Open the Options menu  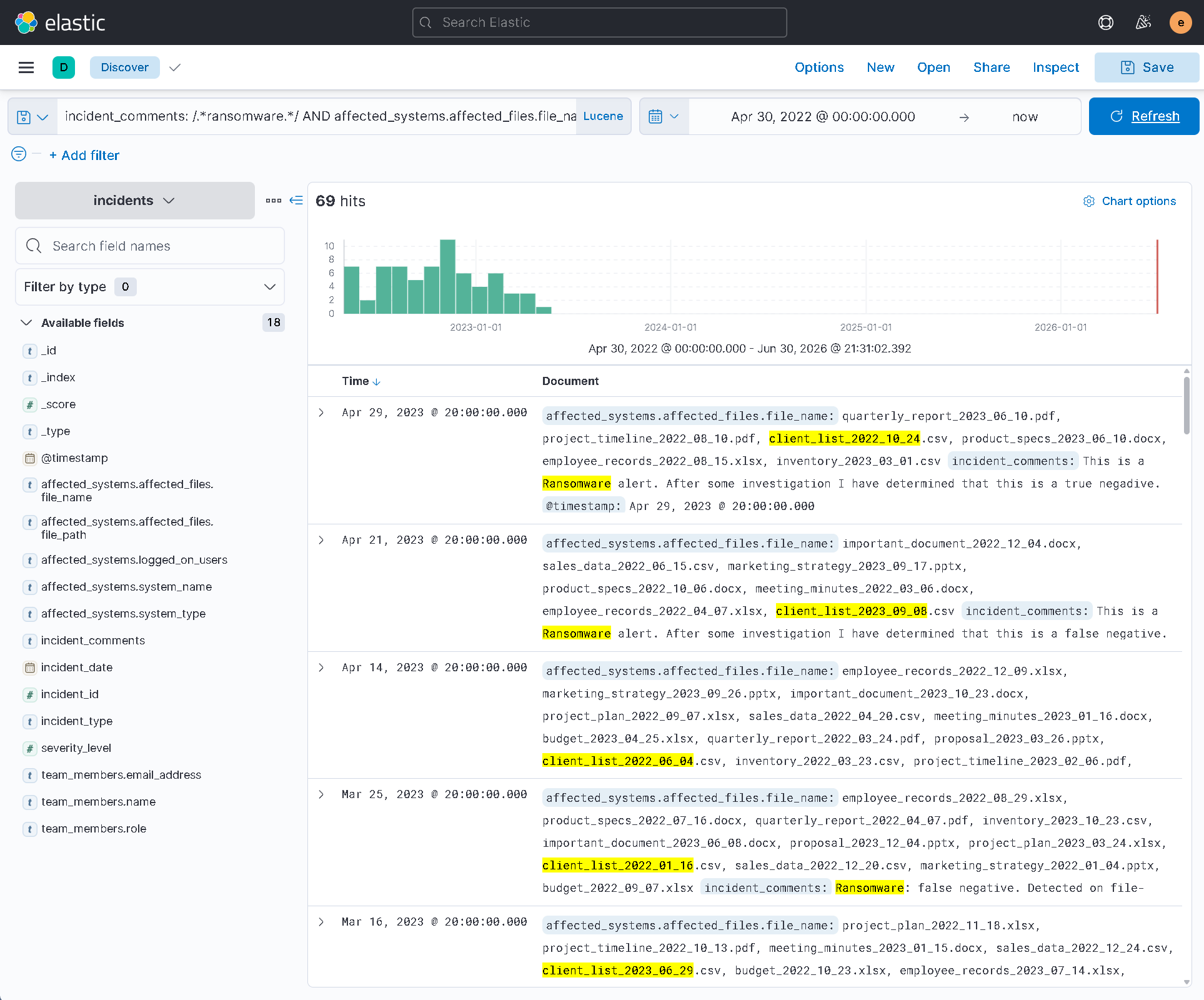point(819,67)
